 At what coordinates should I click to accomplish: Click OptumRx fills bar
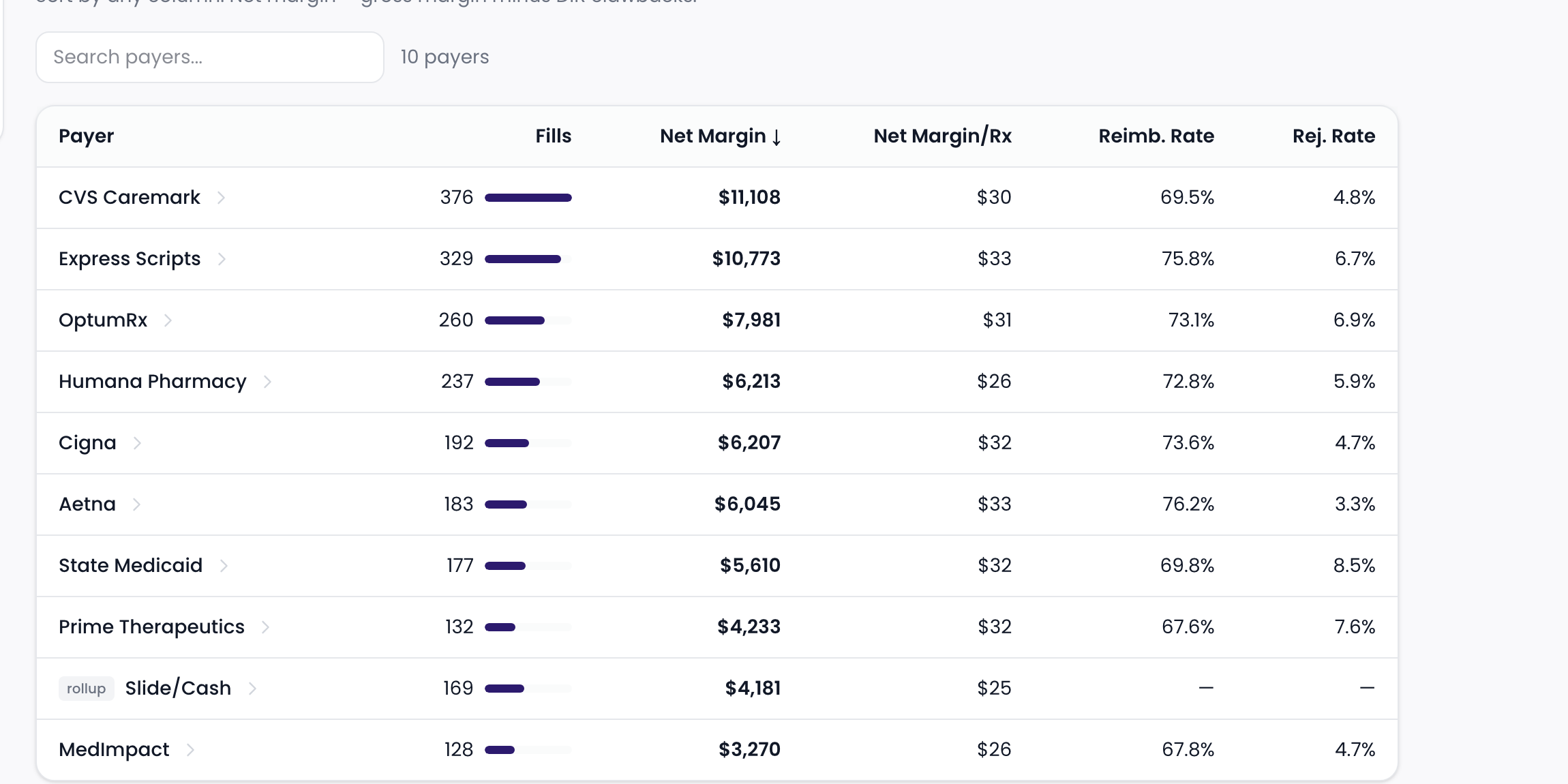coord(528,320)
